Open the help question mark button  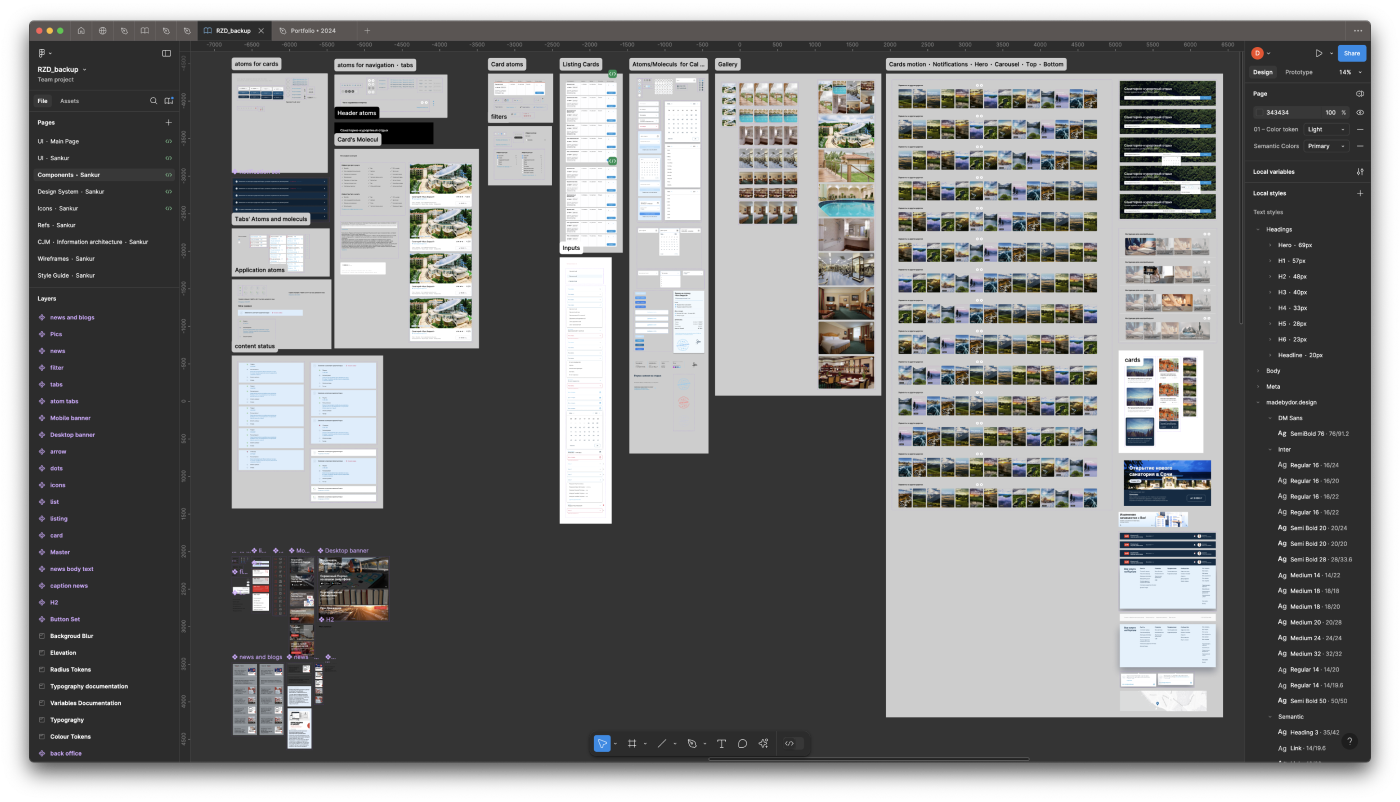tap(1349, 741)
